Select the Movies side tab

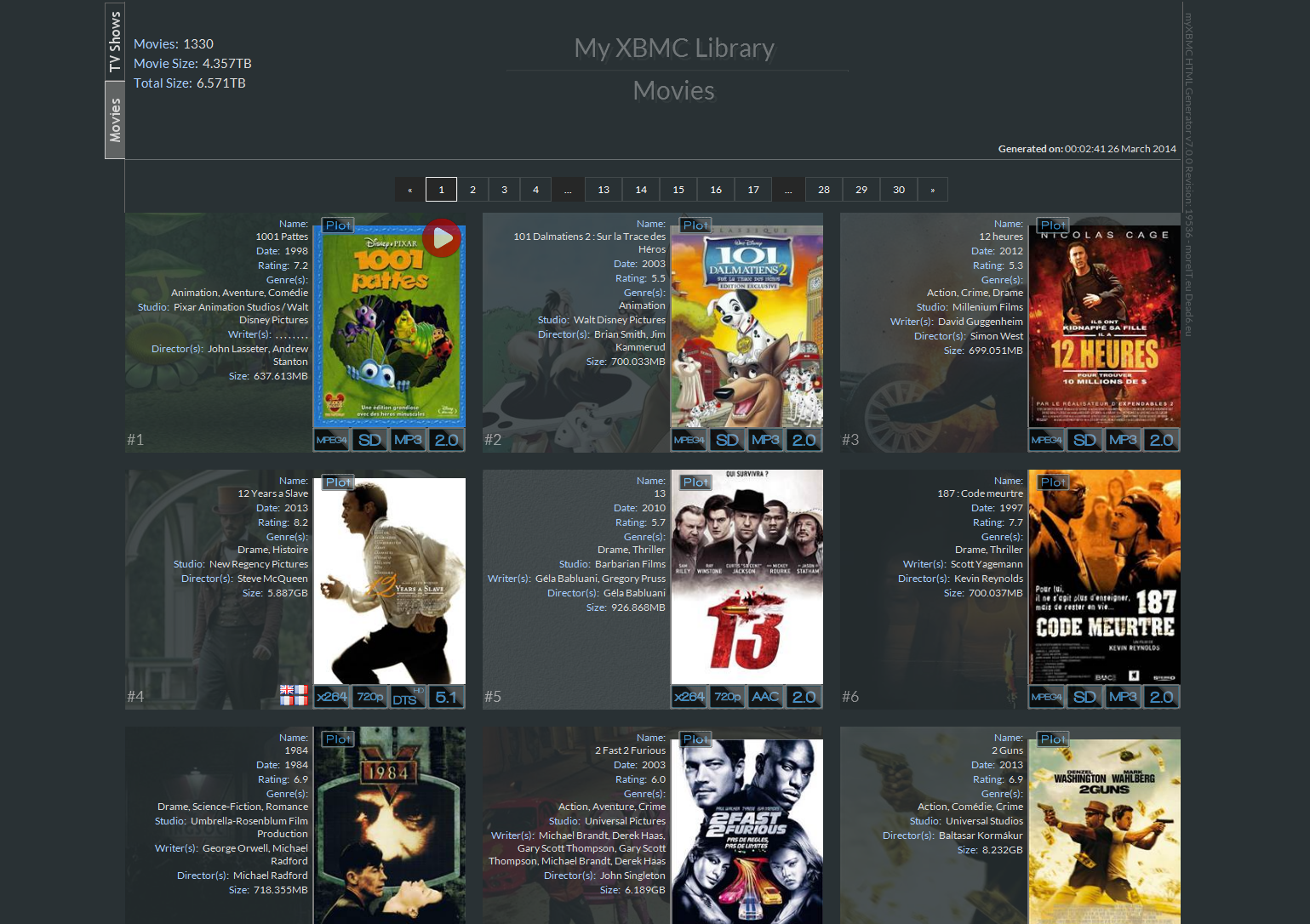tap(115, 120)
